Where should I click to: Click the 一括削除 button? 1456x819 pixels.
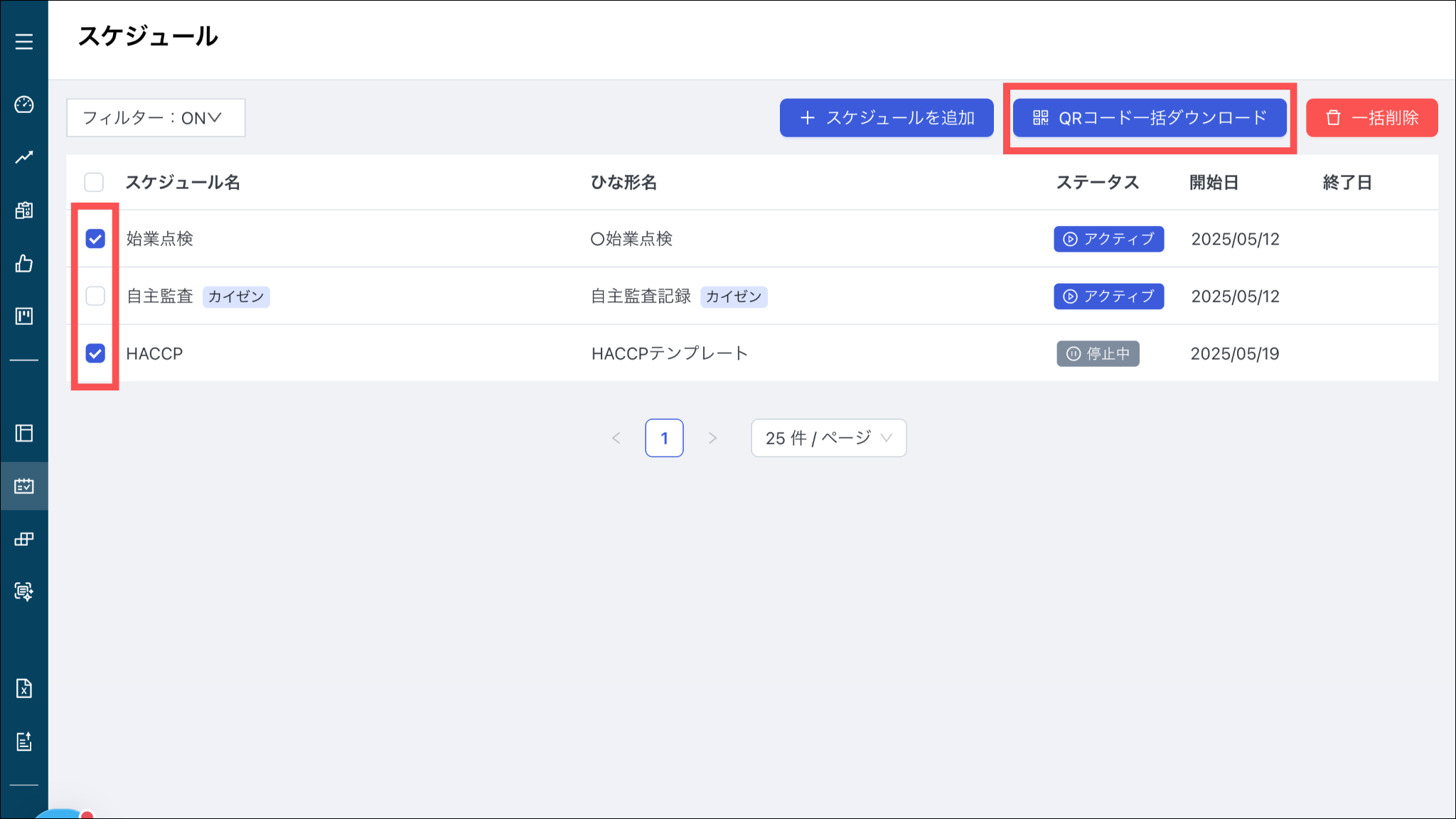click(x=1371, y=118)
